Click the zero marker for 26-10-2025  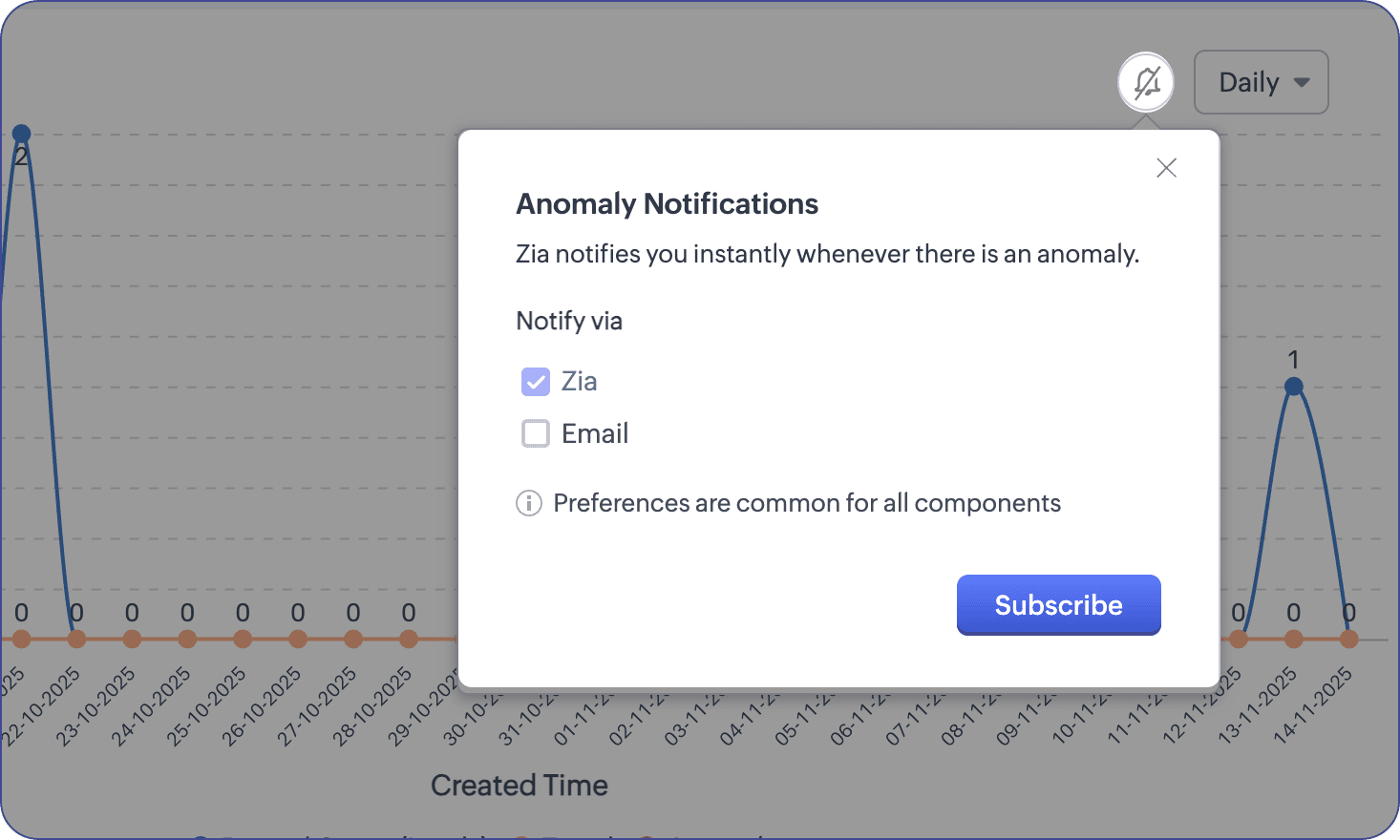298,639
